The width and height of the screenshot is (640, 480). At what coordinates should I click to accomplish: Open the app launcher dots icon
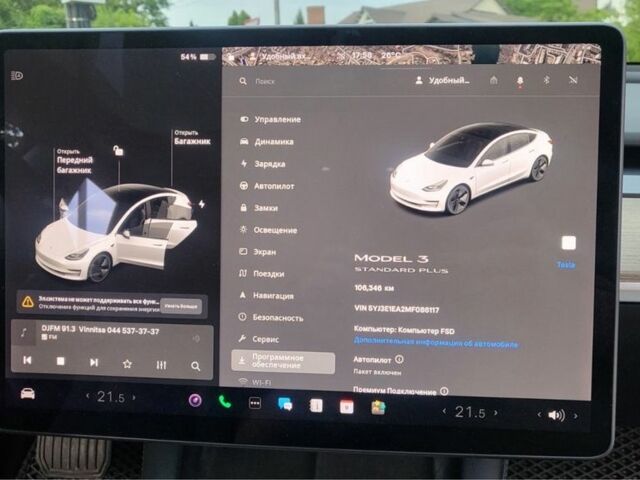255,403
